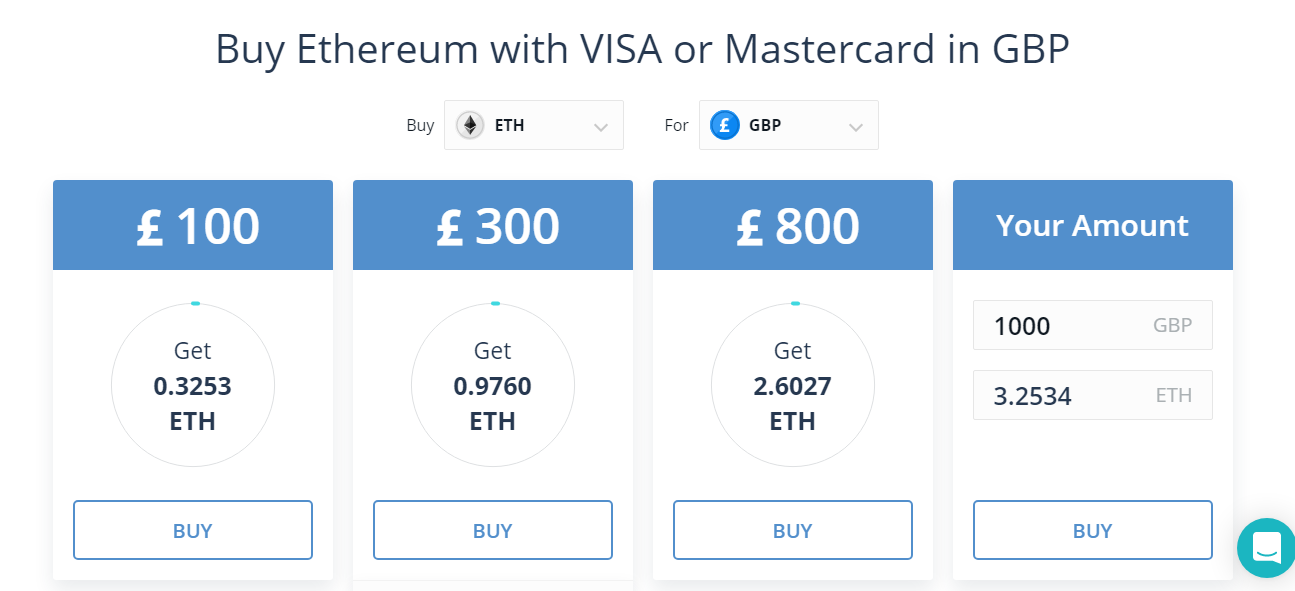Expand the GBP currency dropdown arrow
This screenshot has width=1295, height=591.
pyautogui.click(x=855, y=127)
